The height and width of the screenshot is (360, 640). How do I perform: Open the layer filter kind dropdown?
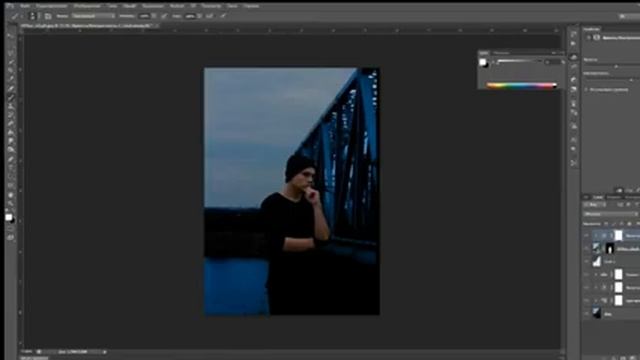coord(595,204)
